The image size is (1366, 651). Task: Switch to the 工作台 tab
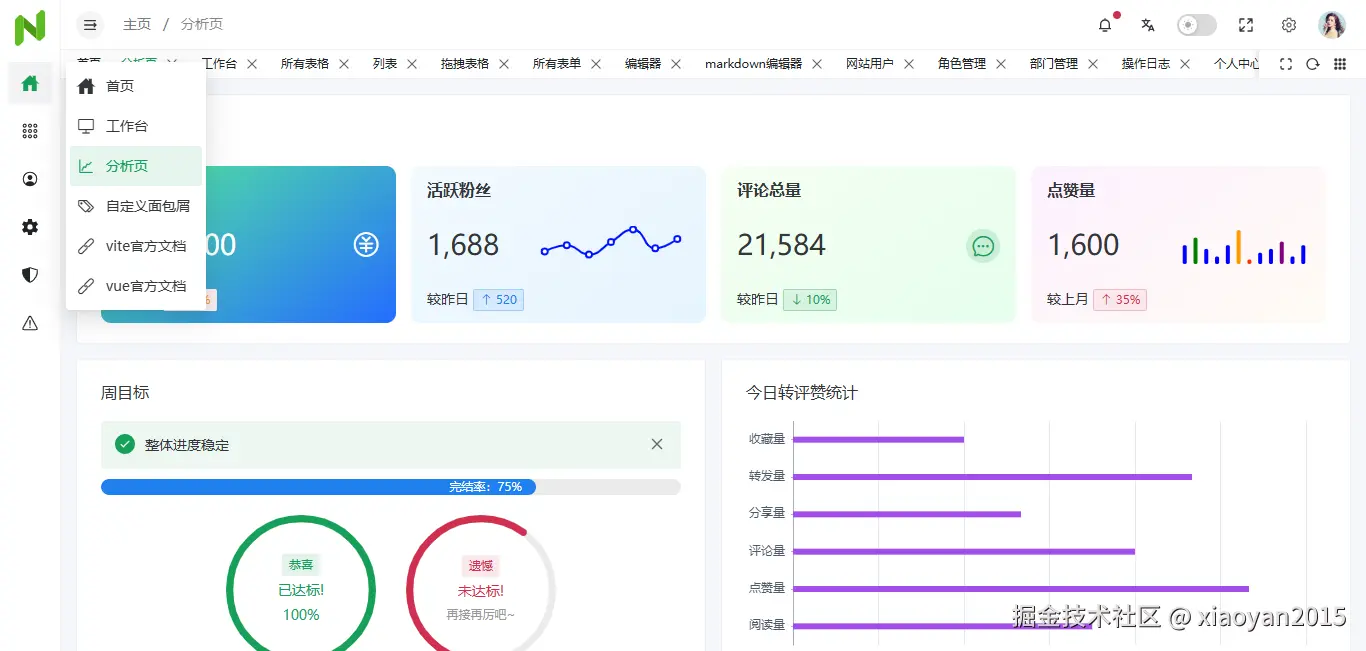pos(219,64)
